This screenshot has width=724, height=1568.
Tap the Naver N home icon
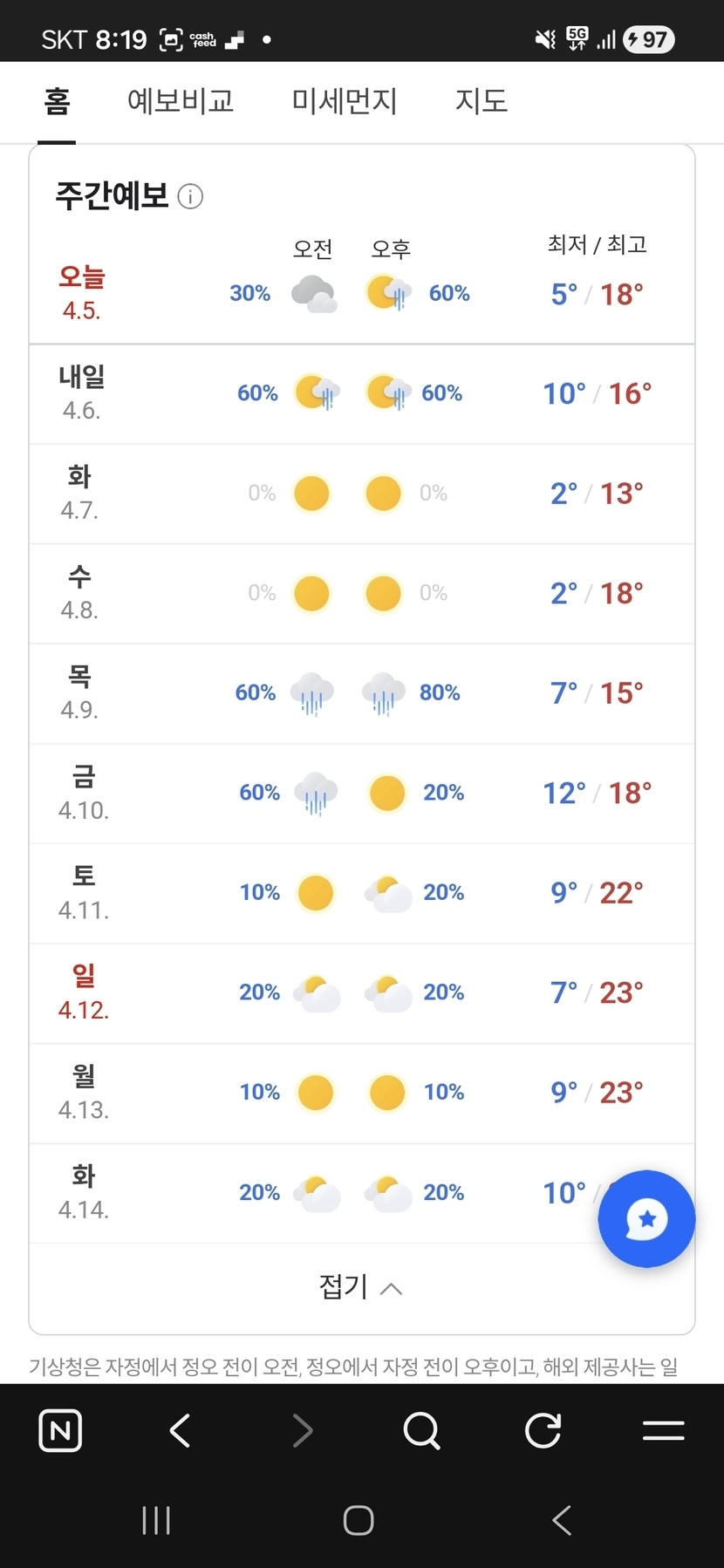pos(60,1430)
